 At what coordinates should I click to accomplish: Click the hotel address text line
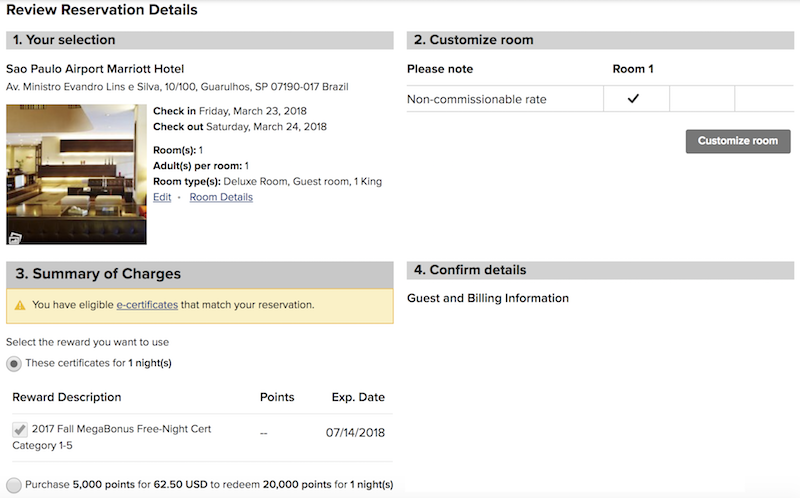(x=177, y=87)
